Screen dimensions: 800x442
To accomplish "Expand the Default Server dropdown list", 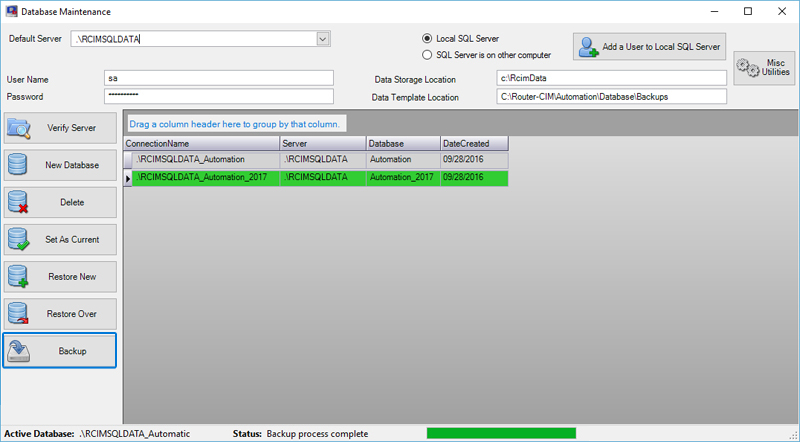I will pos(323,39).
